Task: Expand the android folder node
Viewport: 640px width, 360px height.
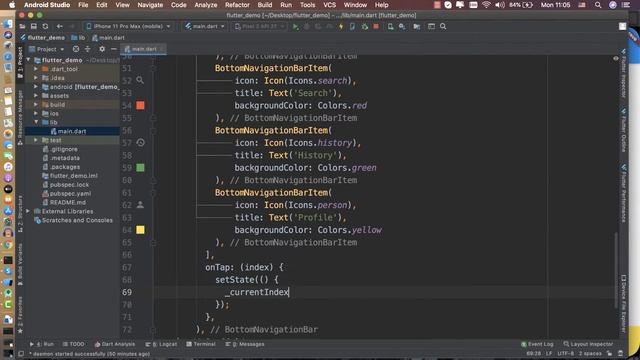Action: coord(36,87)
